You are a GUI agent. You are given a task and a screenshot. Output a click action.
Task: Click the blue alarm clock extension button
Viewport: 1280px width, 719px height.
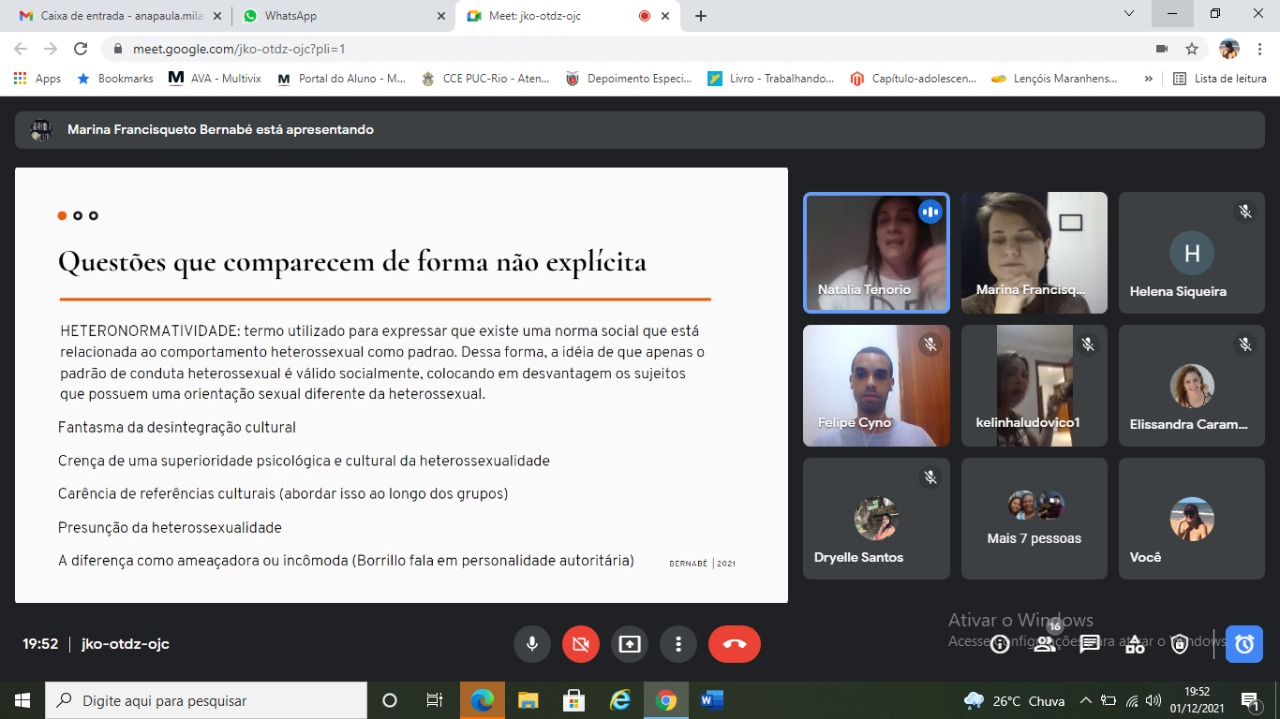tap(1244, 644)
